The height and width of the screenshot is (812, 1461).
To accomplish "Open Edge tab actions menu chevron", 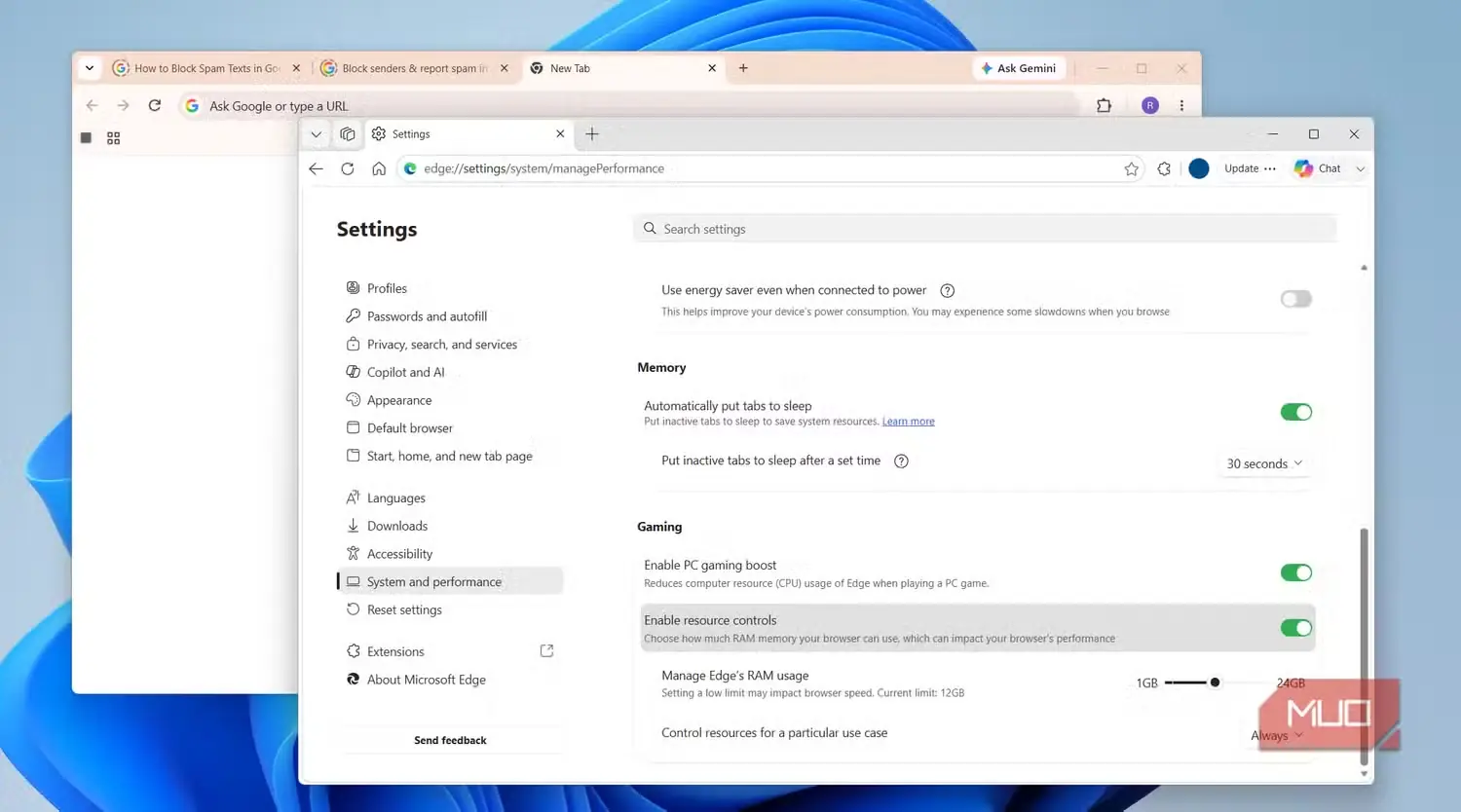I will pos(316,134).
